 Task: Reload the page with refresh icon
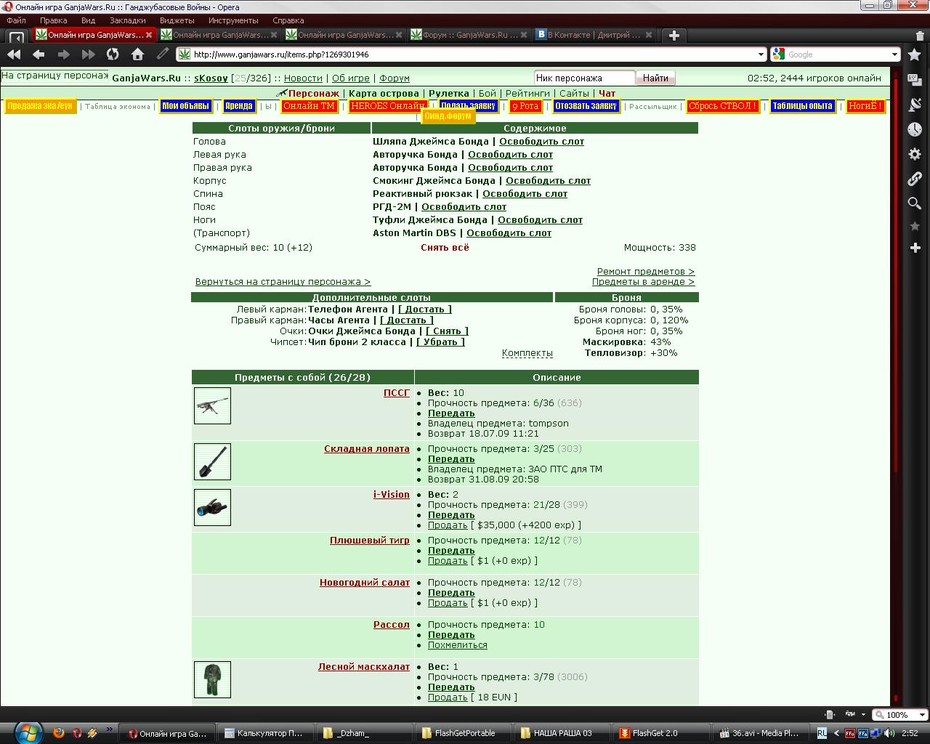click(113, 55)
